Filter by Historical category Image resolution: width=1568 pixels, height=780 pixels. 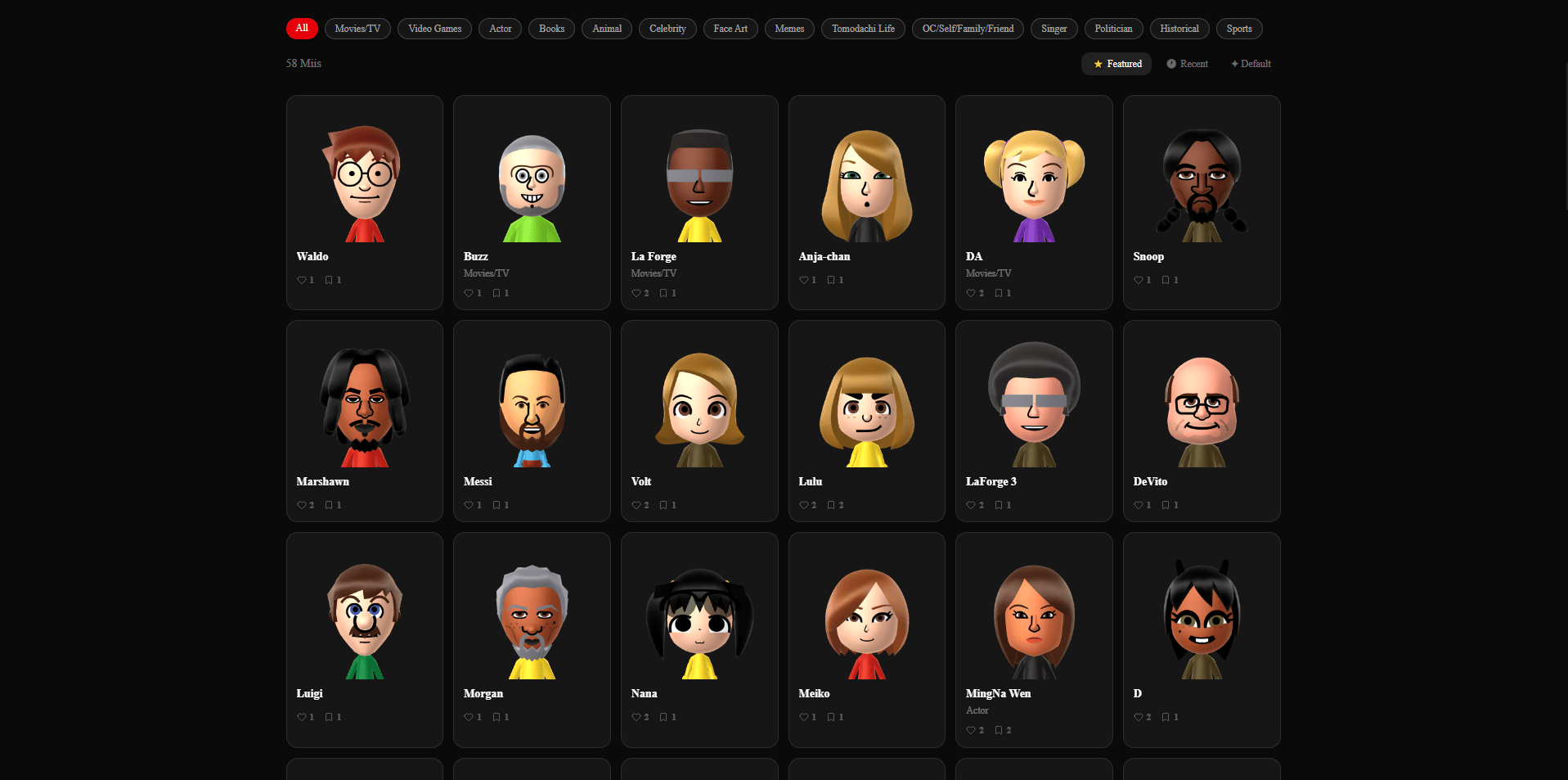point(1179,29)
